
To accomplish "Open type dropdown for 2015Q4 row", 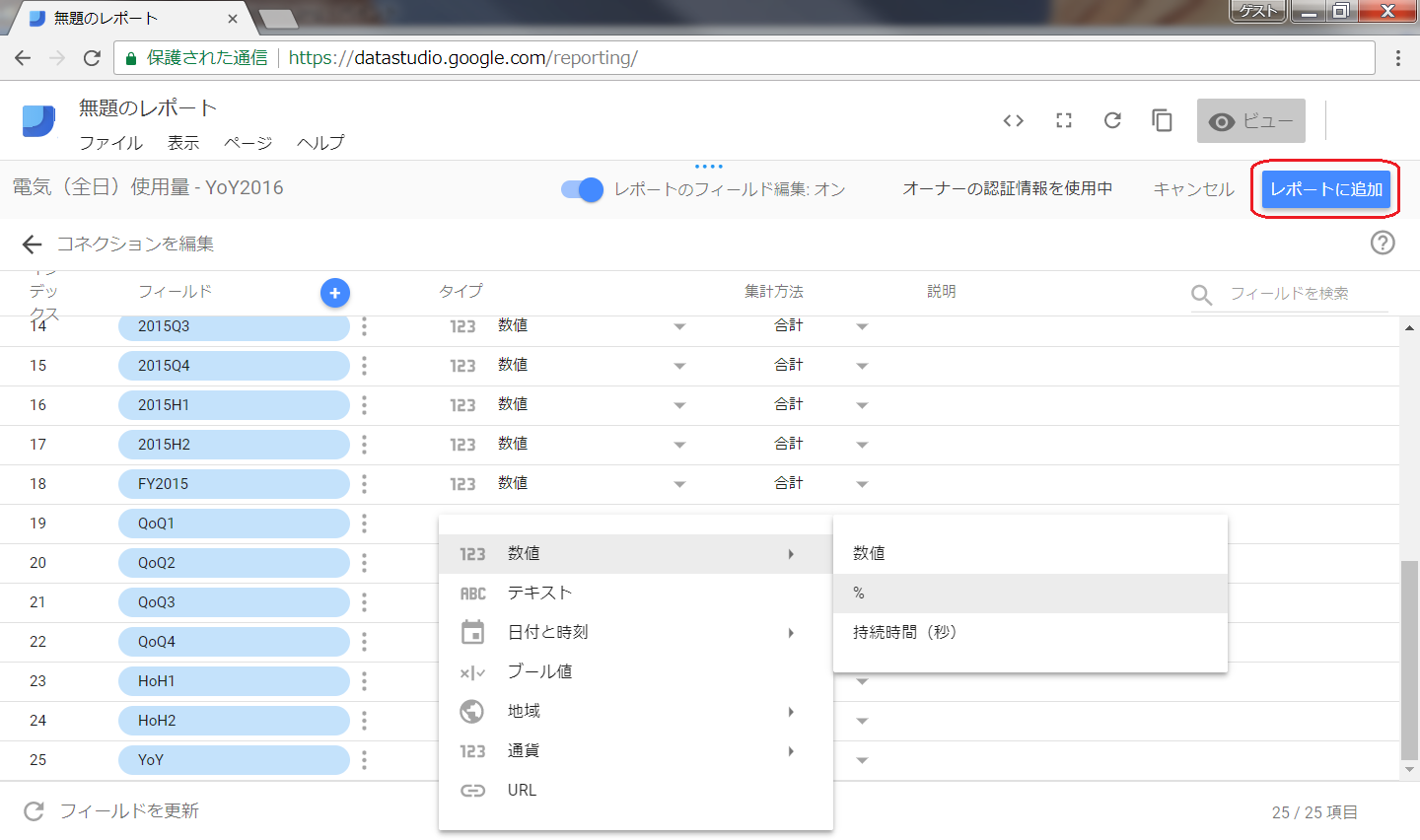I will pos(679,366).
